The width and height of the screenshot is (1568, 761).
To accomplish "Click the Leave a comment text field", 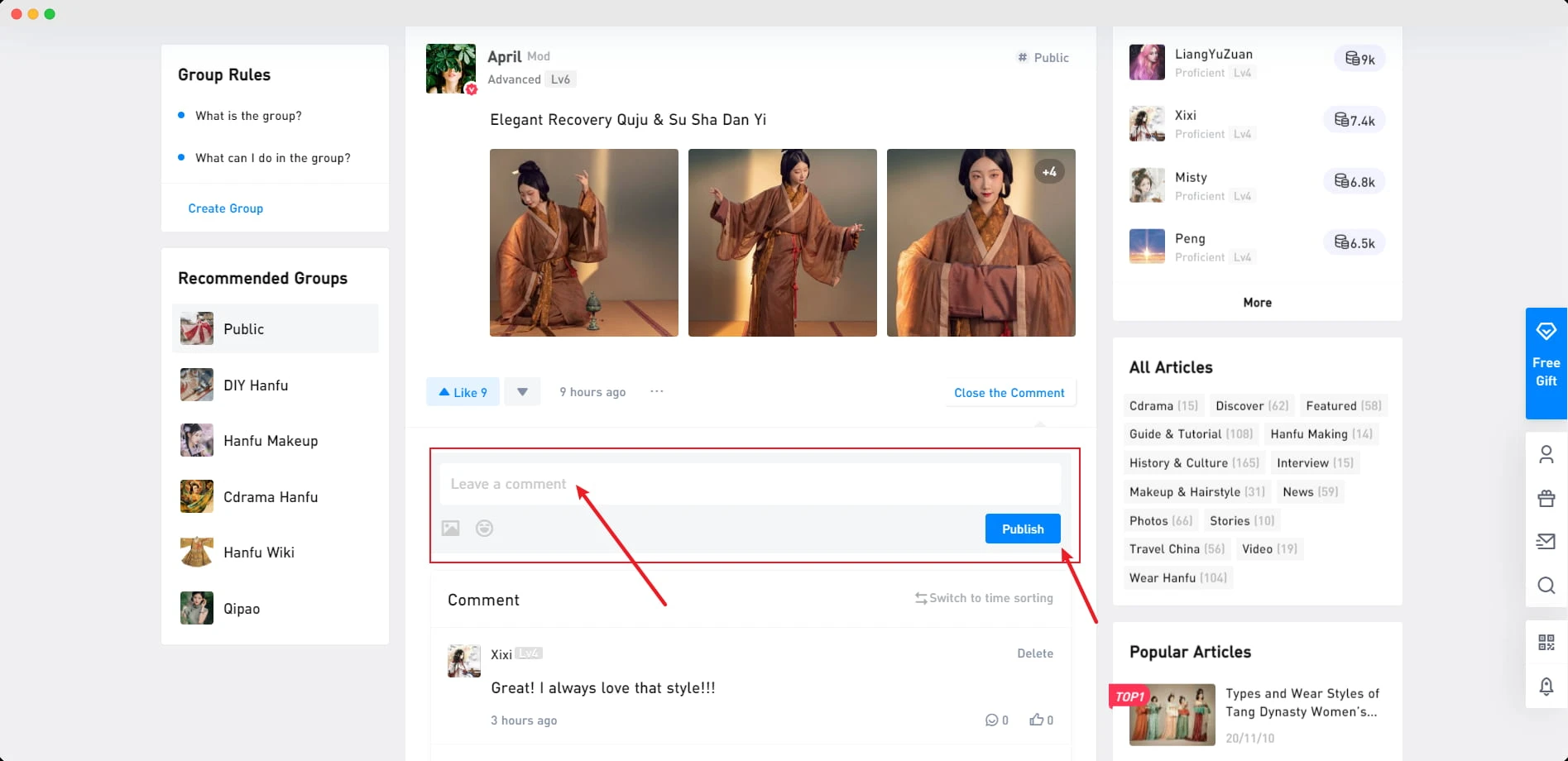I will [749, 484].
